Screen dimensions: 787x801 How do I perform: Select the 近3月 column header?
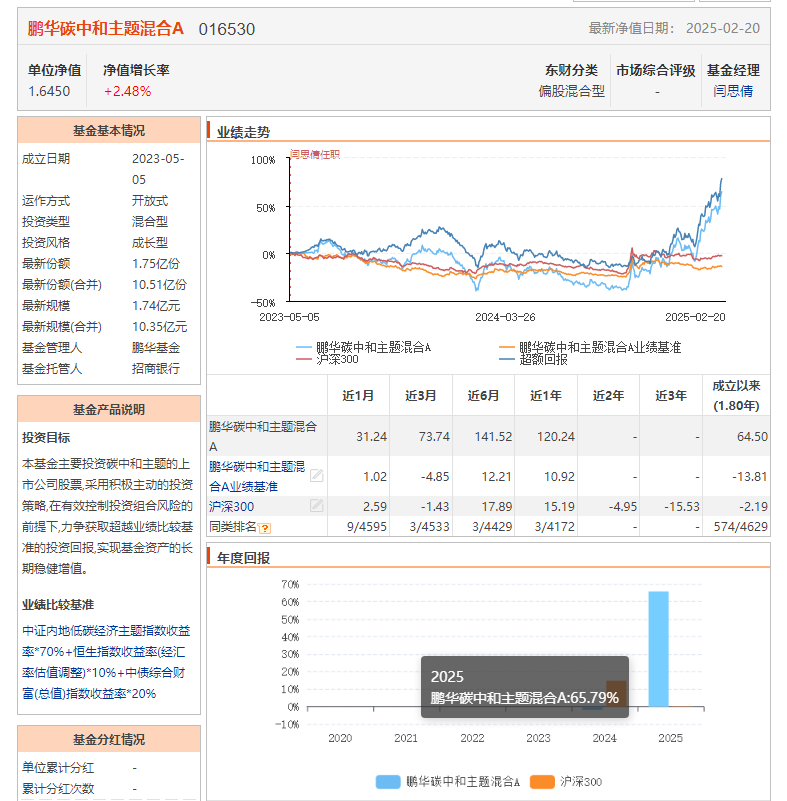pos(420,396)
